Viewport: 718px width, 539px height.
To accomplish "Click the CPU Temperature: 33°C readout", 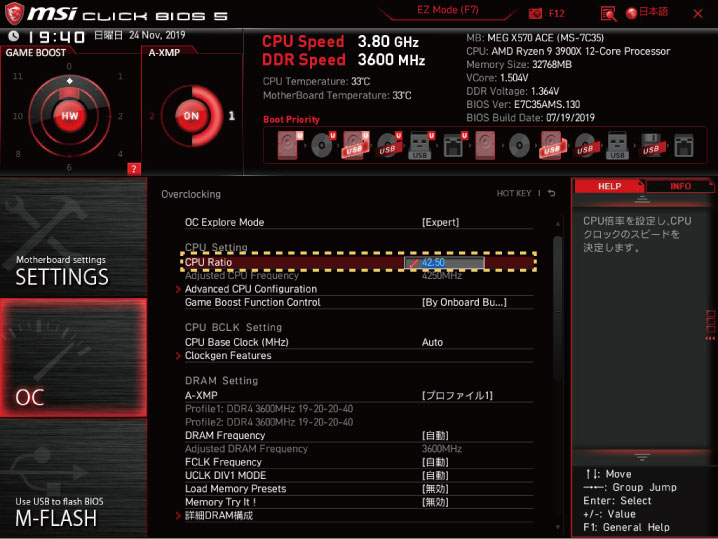I will pos(316,82).
